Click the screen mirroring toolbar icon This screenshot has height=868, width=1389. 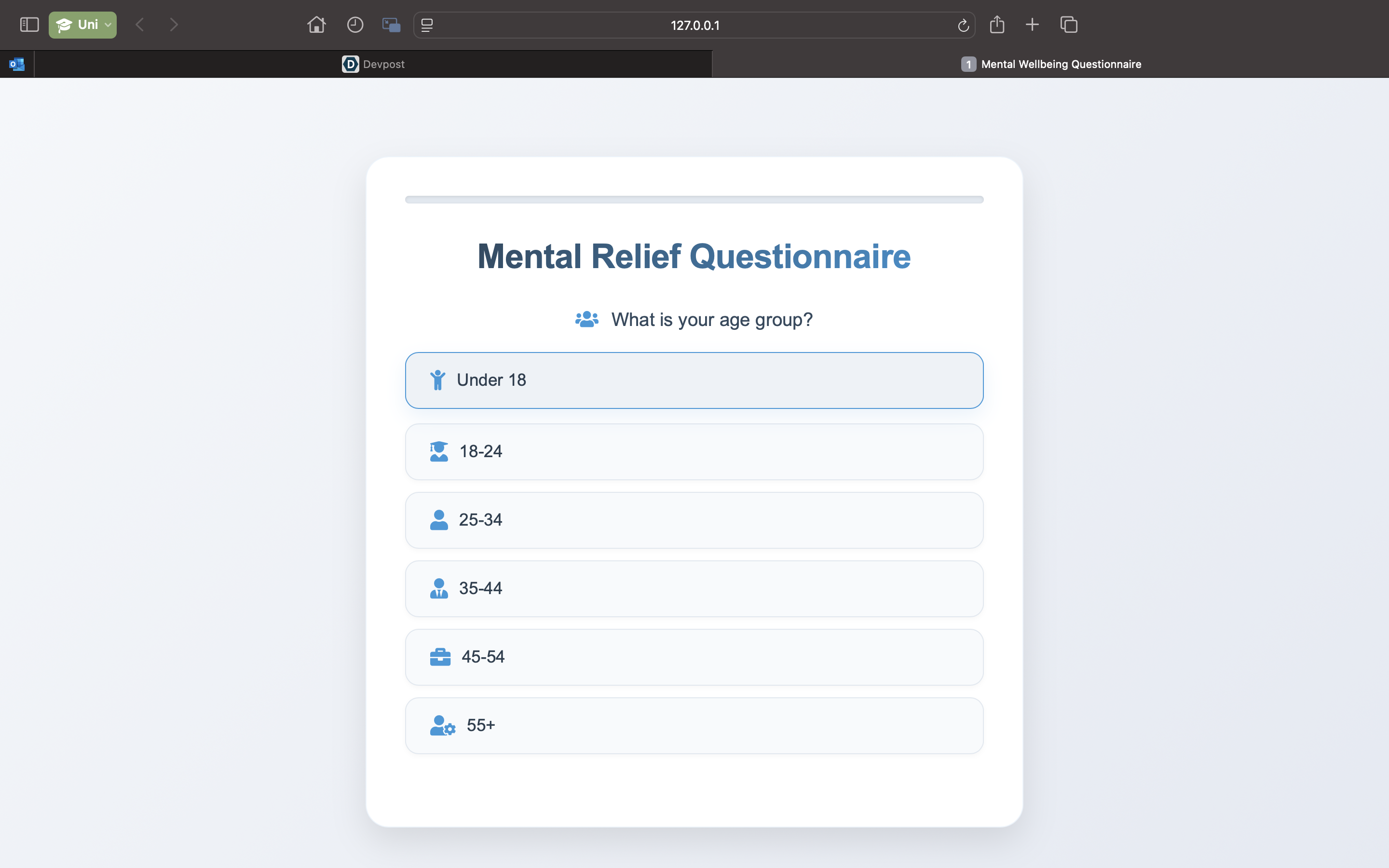coord(392,25)
